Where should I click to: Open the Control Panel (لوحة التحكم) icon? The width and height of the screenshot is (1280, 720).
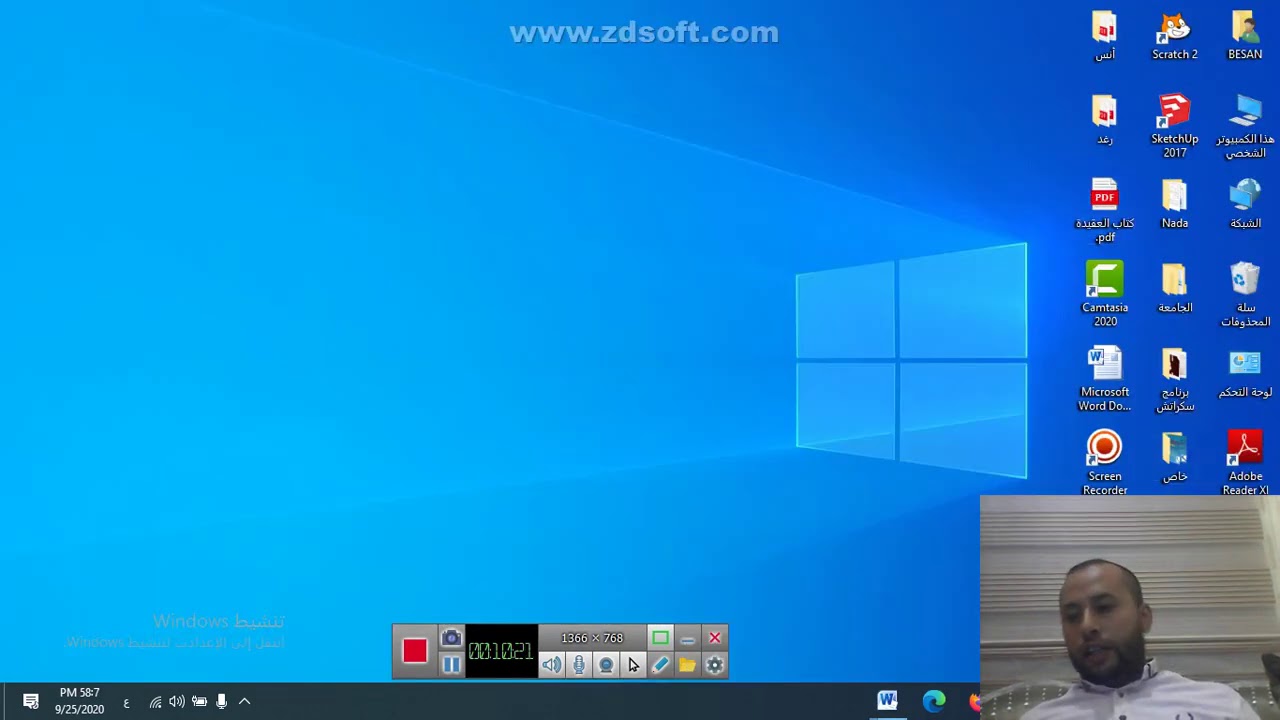1245,374
